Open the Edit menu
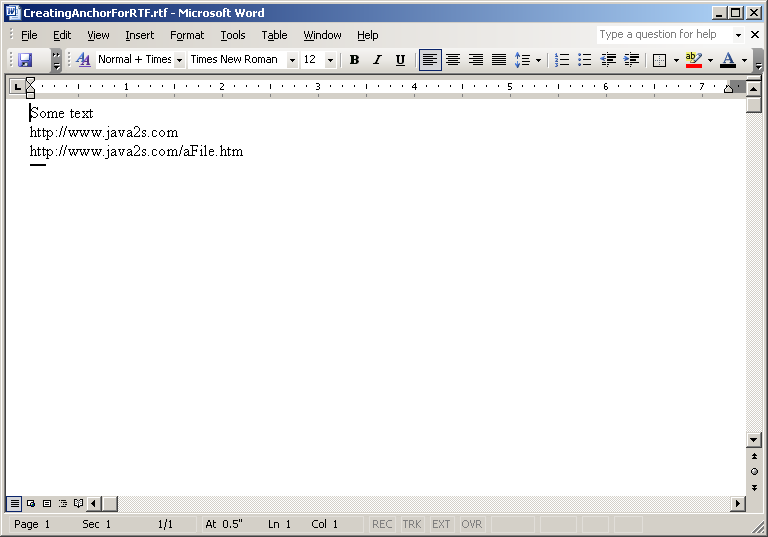Viewport: 768px width, 537px height. coord(62,35)
